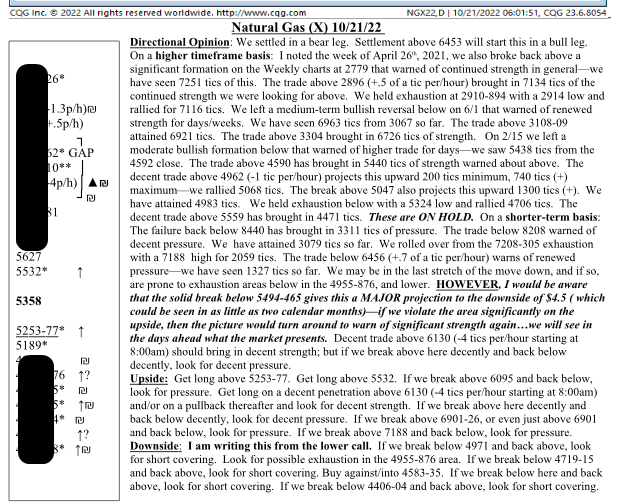
Task: Select the Directional Opinion heading
Action: pos(180,42)
